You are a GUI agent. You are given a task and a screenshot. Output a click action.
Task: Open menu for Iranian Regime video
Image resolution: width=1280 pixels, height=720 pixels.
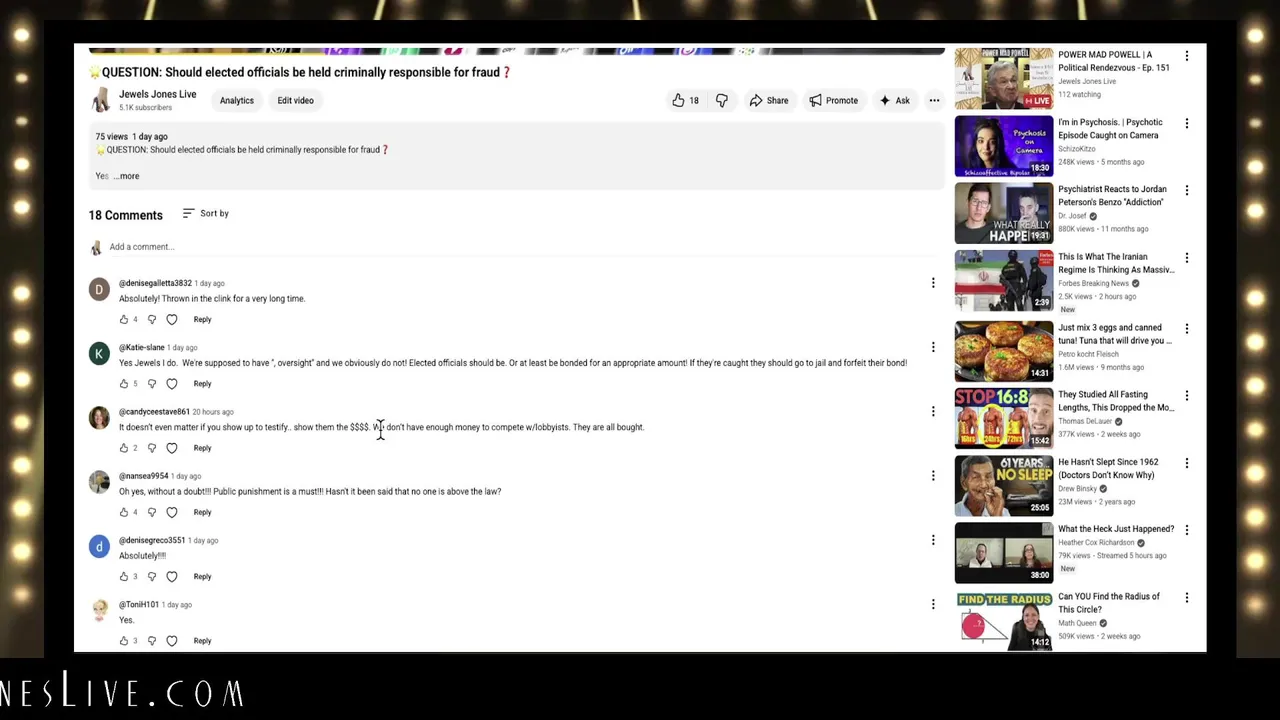(x=1187, y=258)
